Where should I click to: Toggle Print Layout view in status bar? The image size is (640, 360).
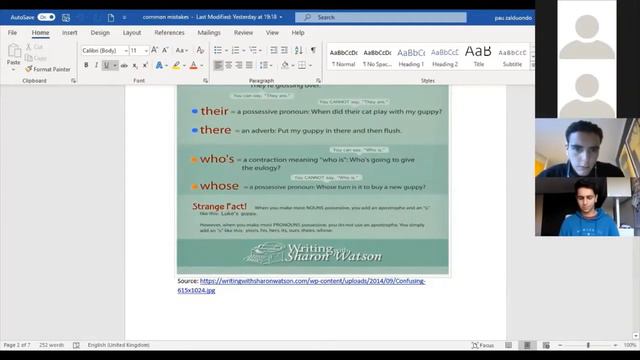527,345
